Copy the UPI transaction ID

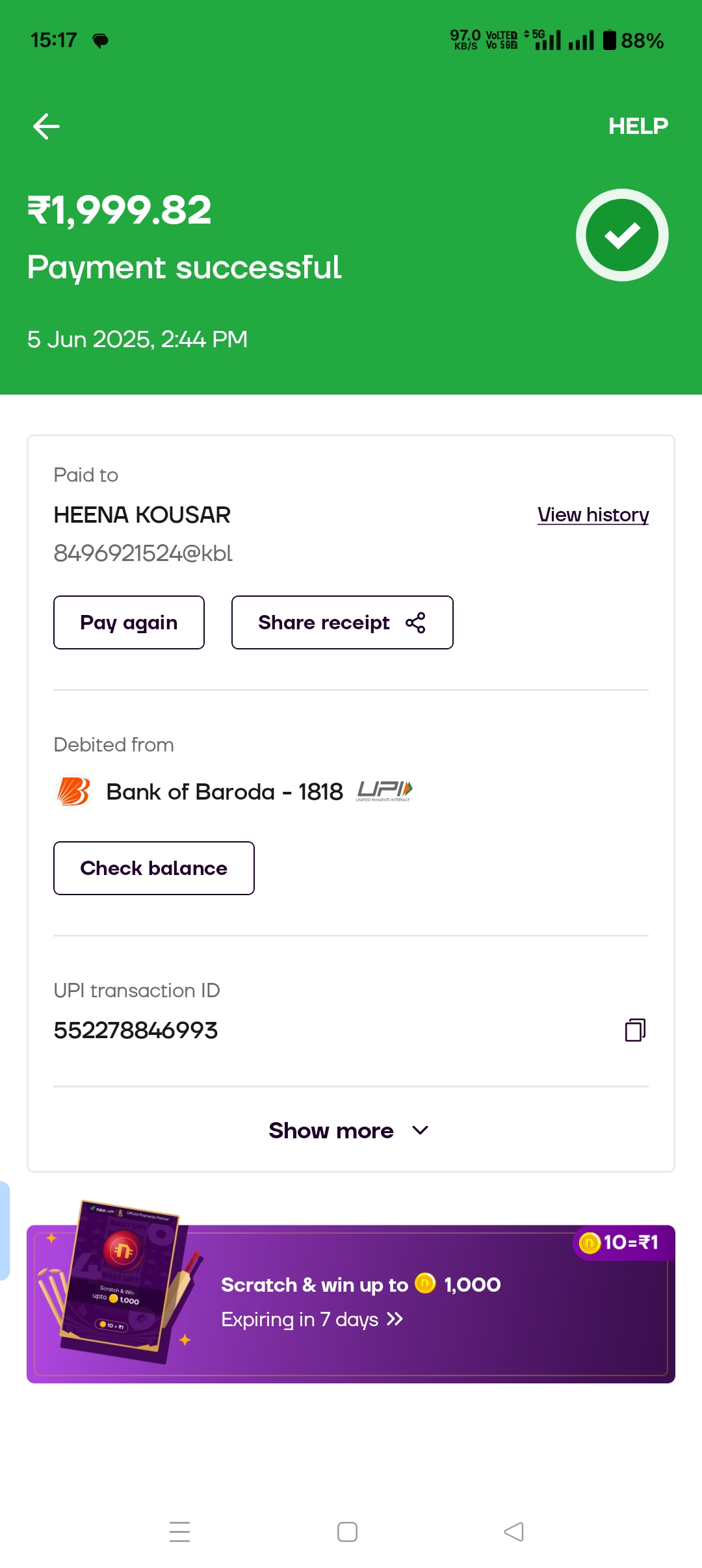coord(635,1030)
